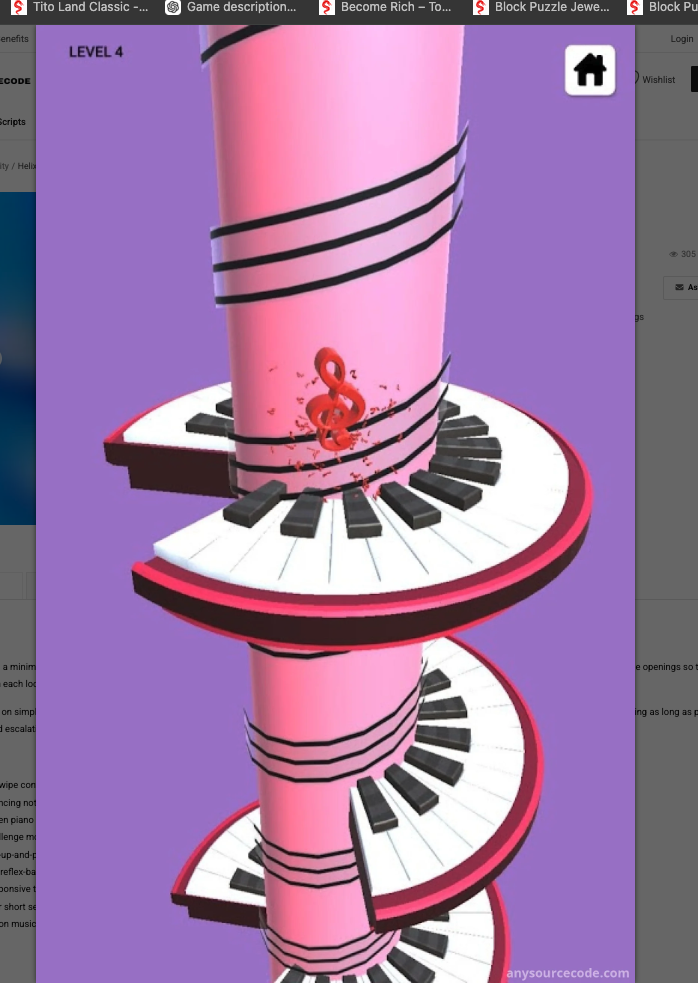Open the Wishlist link
Screen dimensions: 698x983
pyautogui.click(x=658, y=80)
